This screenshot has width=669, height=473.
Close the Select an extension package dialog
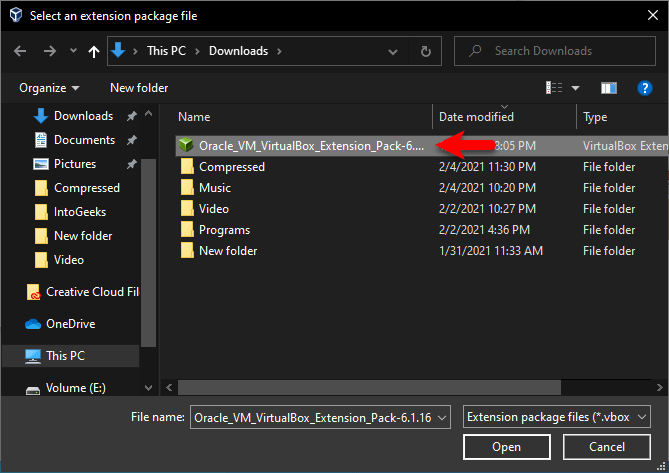(653, 15)
